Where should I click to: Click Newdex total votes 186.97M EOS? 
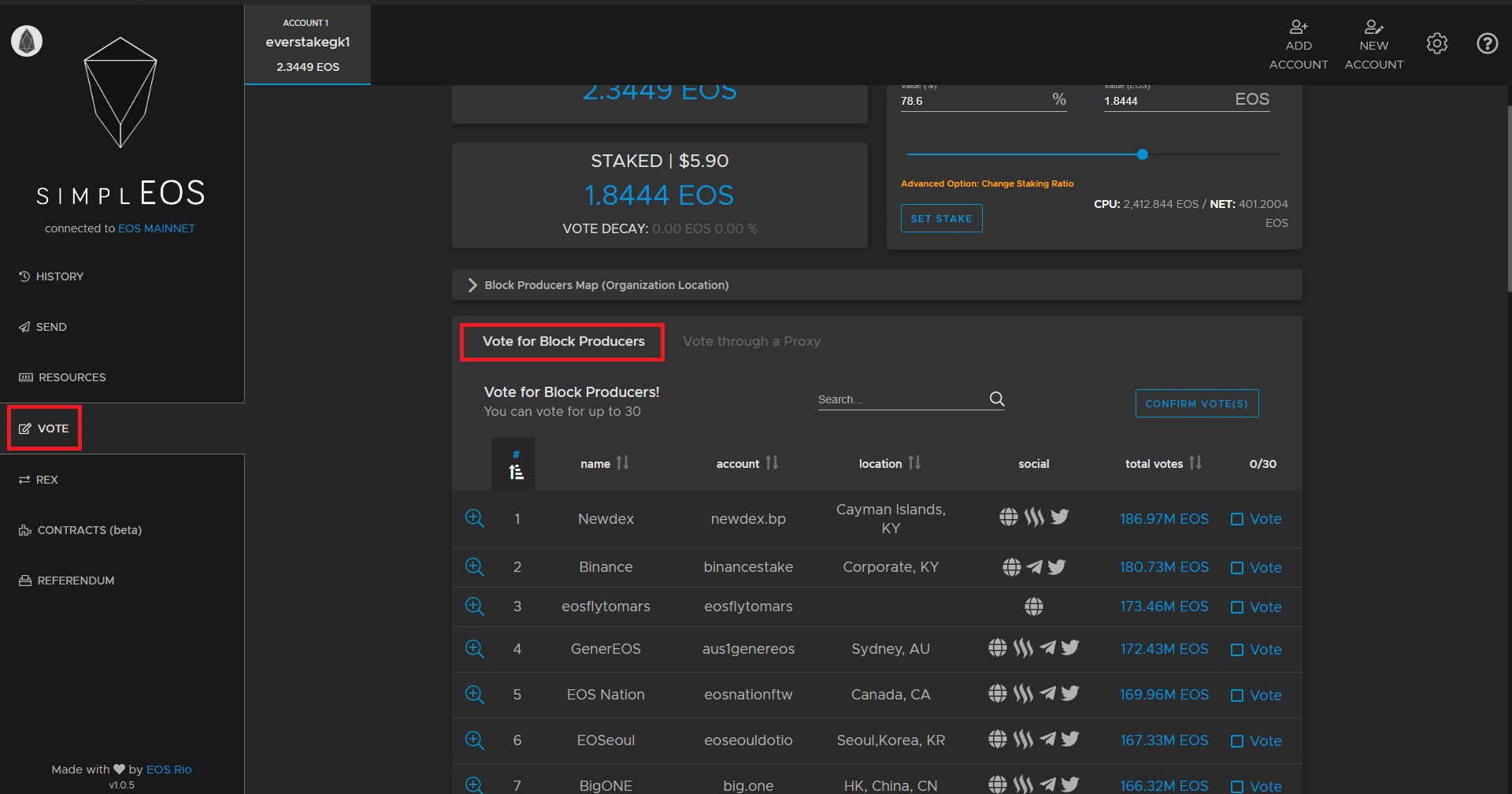click(x=1164, y=519)
